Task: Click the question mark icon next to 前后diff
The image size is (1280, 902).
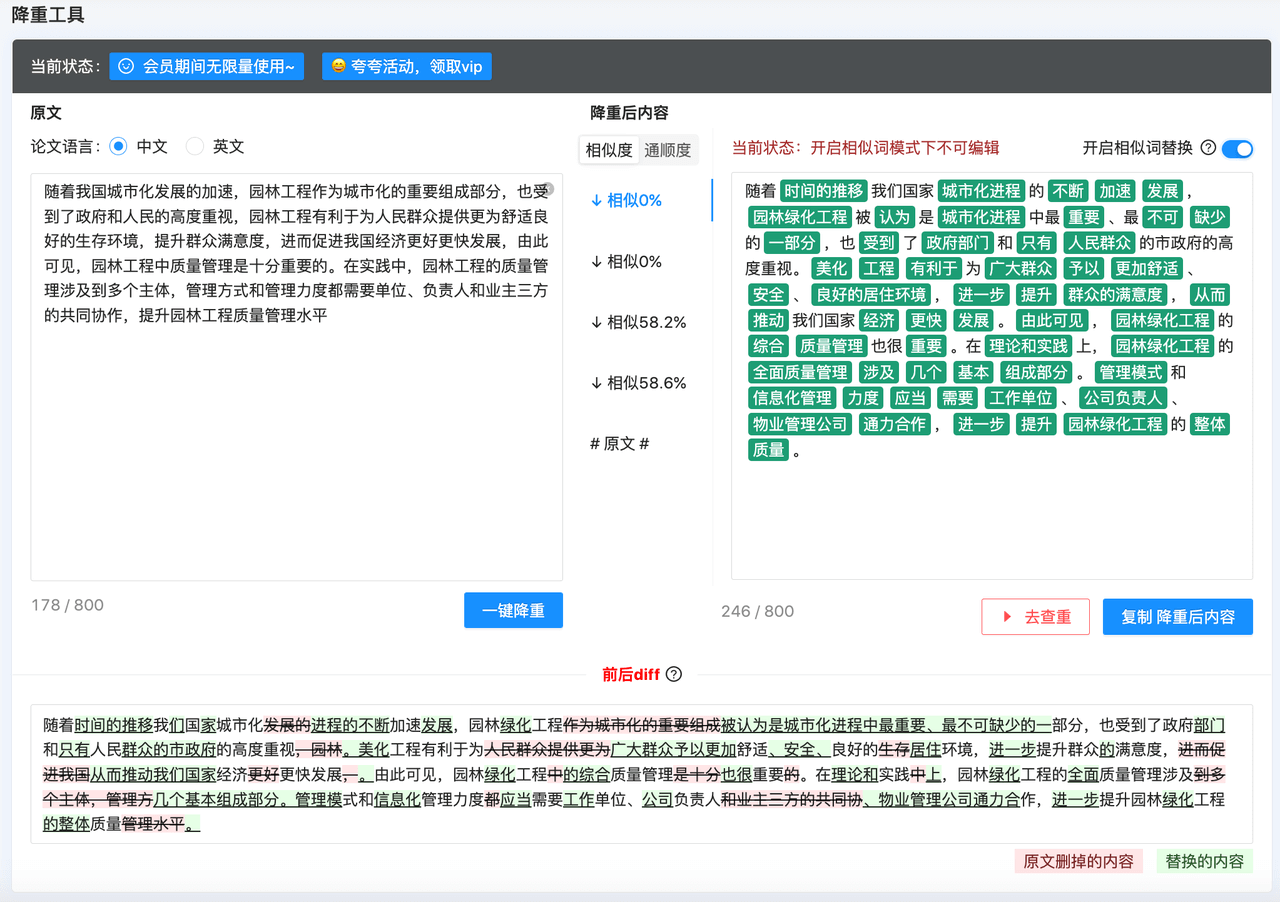Action: click(x=674, y=674)
